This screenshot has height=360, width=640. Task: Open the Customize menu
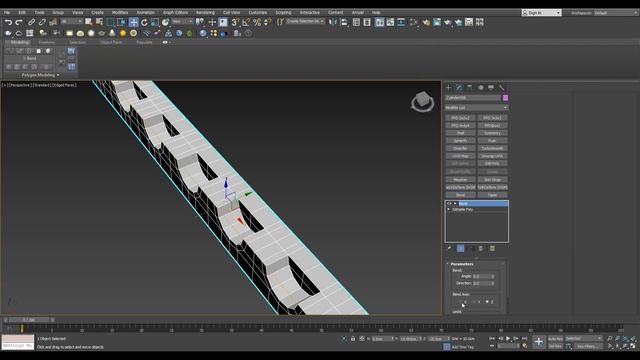(x=258, y=13)
